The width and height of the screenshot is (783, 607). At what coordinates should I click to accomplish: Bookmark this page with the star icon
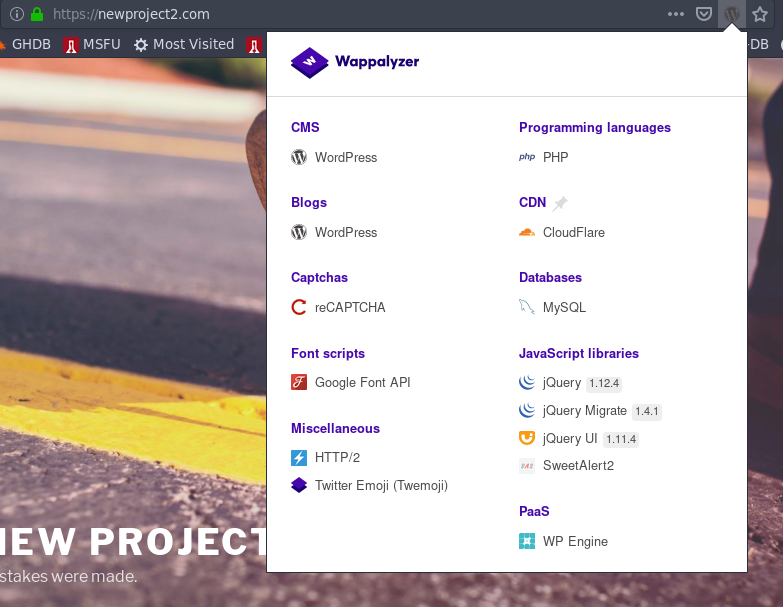coord(760,14)
